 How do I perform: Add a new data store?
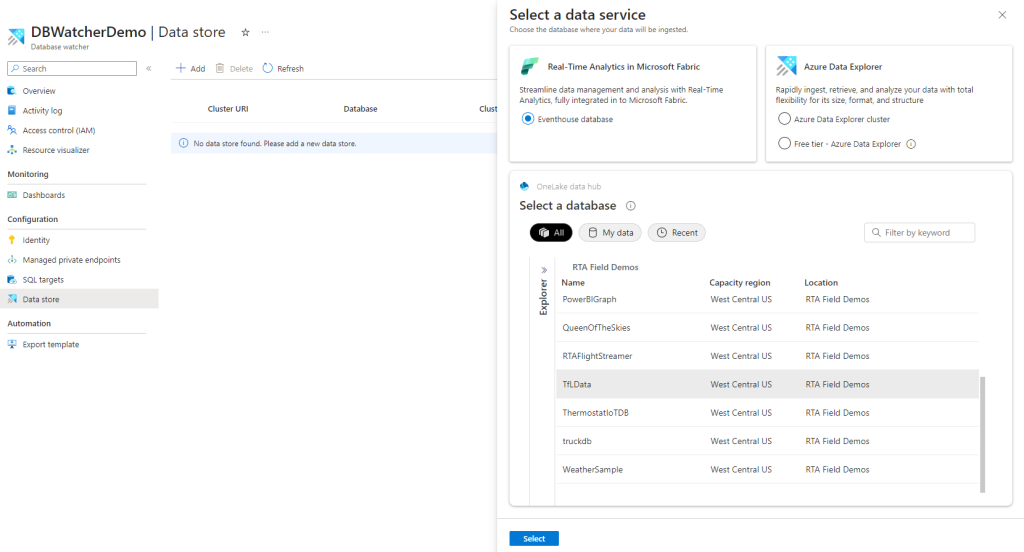pos(191,68)
